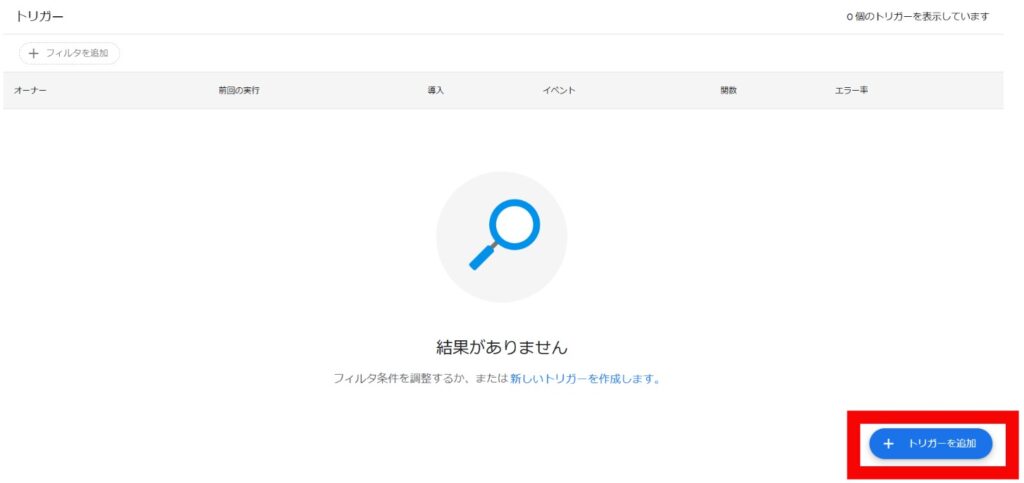Click the 結果がありません heading

coord(502,347)
